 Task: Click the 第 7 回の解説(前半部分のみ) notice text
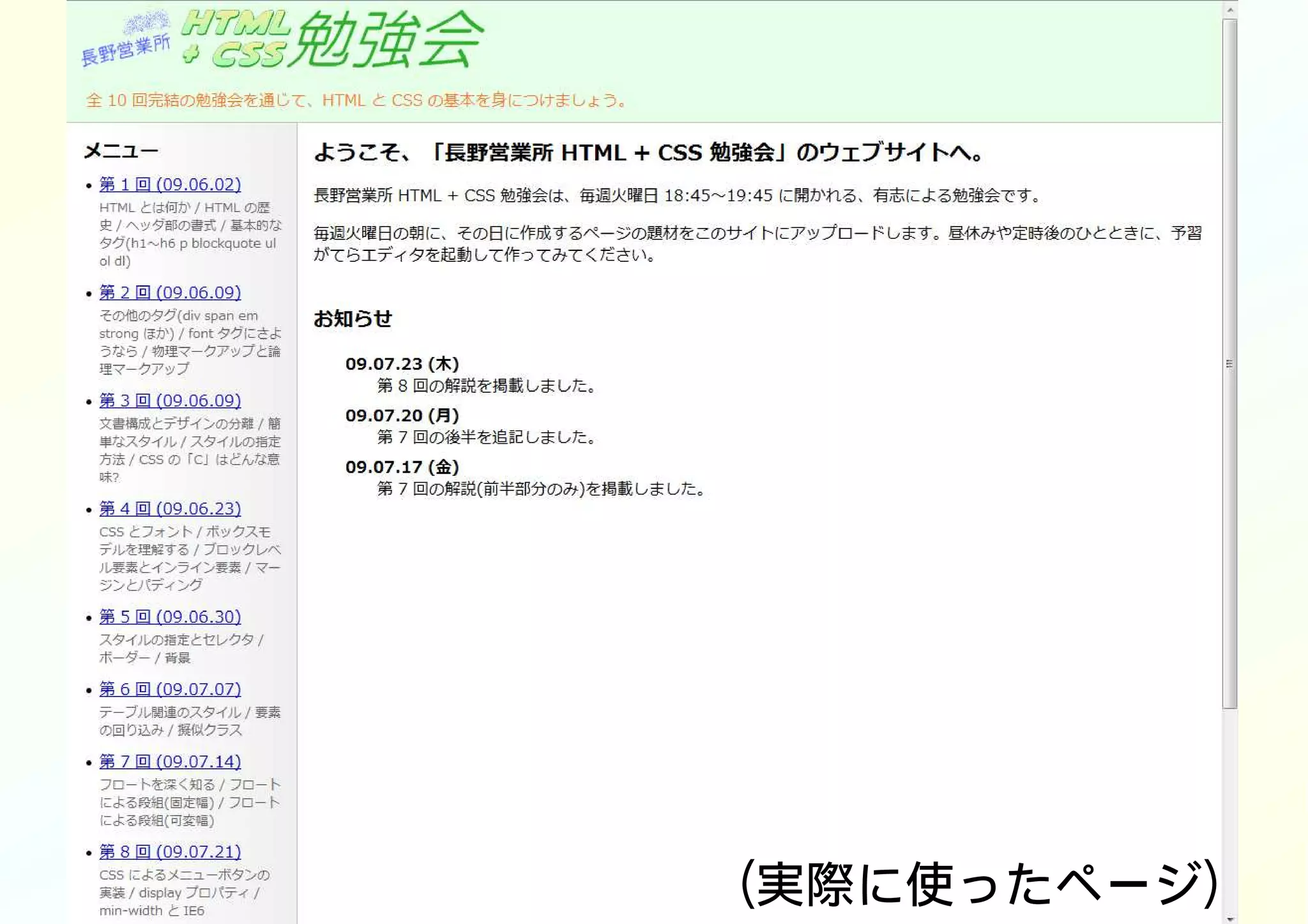(542, 489)
